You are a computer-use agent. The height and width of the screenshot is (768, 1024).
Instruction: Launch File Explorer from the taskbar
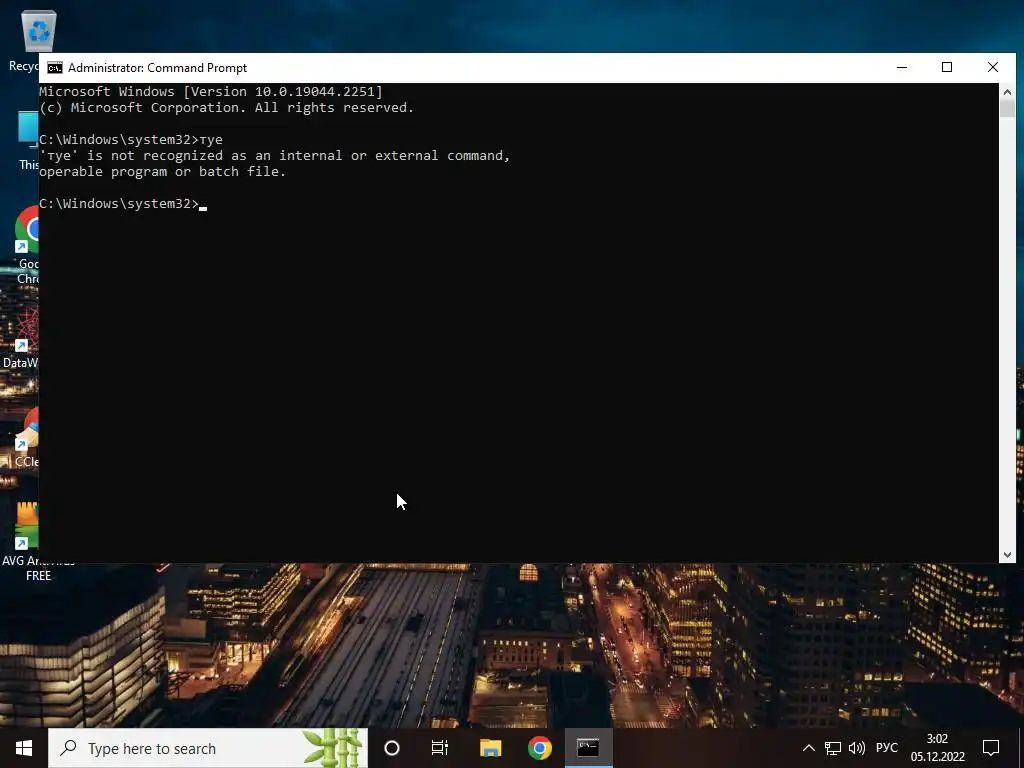click(x=490, y=748)
